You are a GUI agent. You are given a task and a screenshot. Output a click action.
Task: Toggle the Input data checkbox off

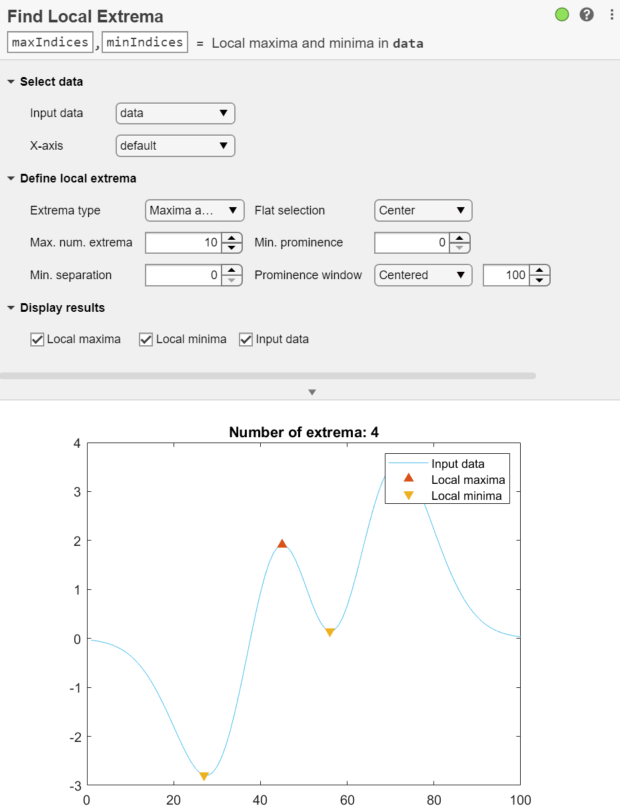pos(245,339)
